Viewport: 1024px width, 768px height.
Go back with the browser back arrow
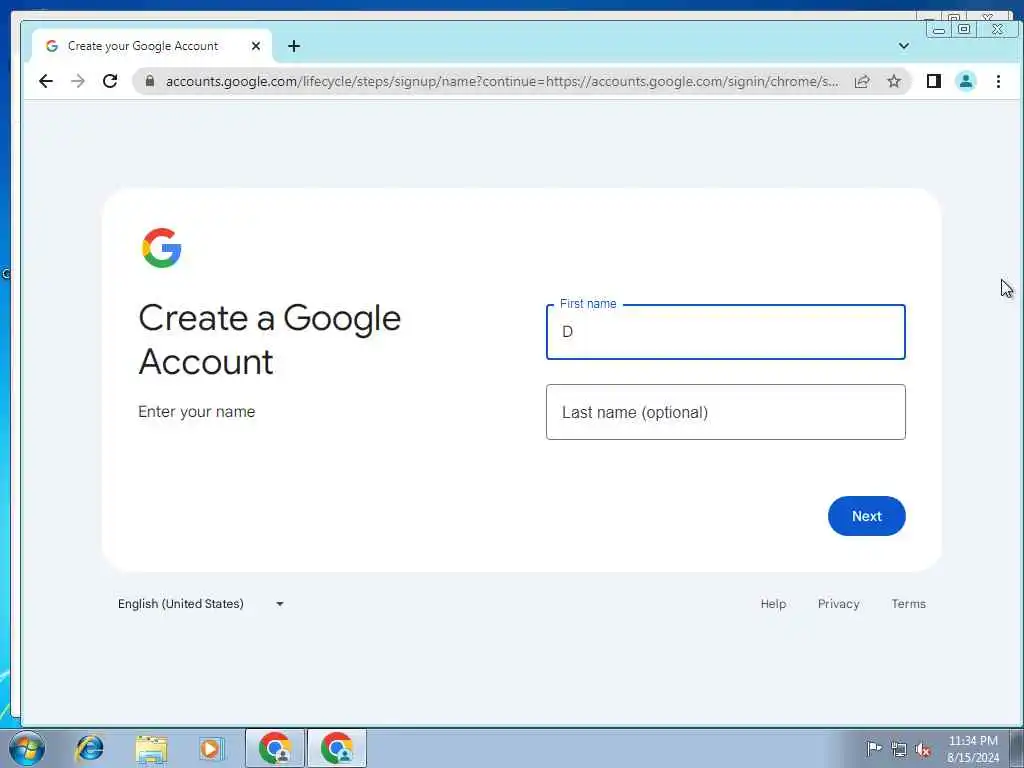45,81
